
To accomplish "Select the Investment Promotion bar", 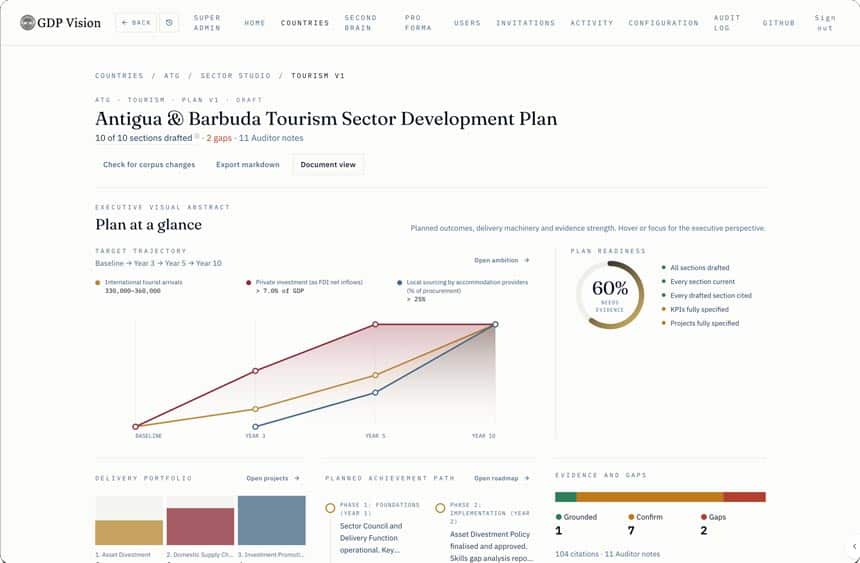I will [x=271, y=520].
